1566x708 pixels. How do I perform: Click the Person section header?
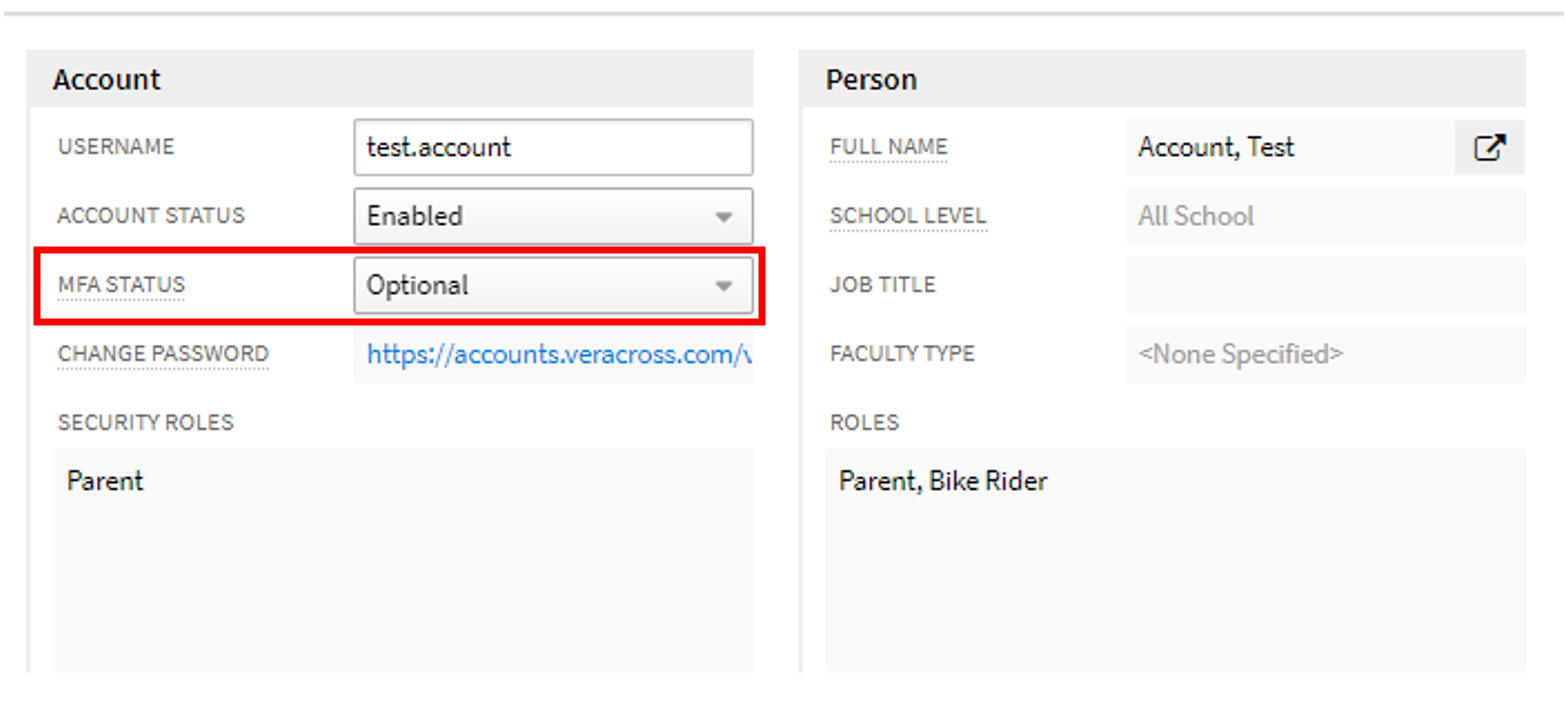pyautogui.click(x=871, y=79)
